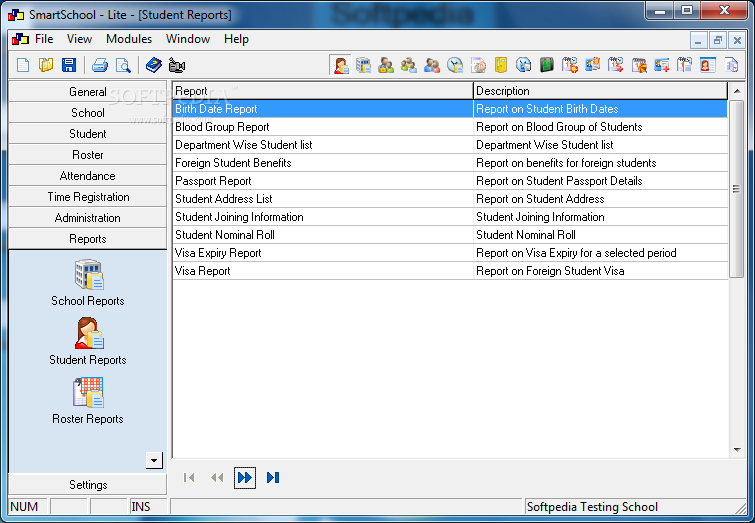Image resolution: width=755 pixels, height=523 pixels.
Task: Click the sidebar scroll-down arrow button
Action: pyautogui.click(x=154, y=460)
